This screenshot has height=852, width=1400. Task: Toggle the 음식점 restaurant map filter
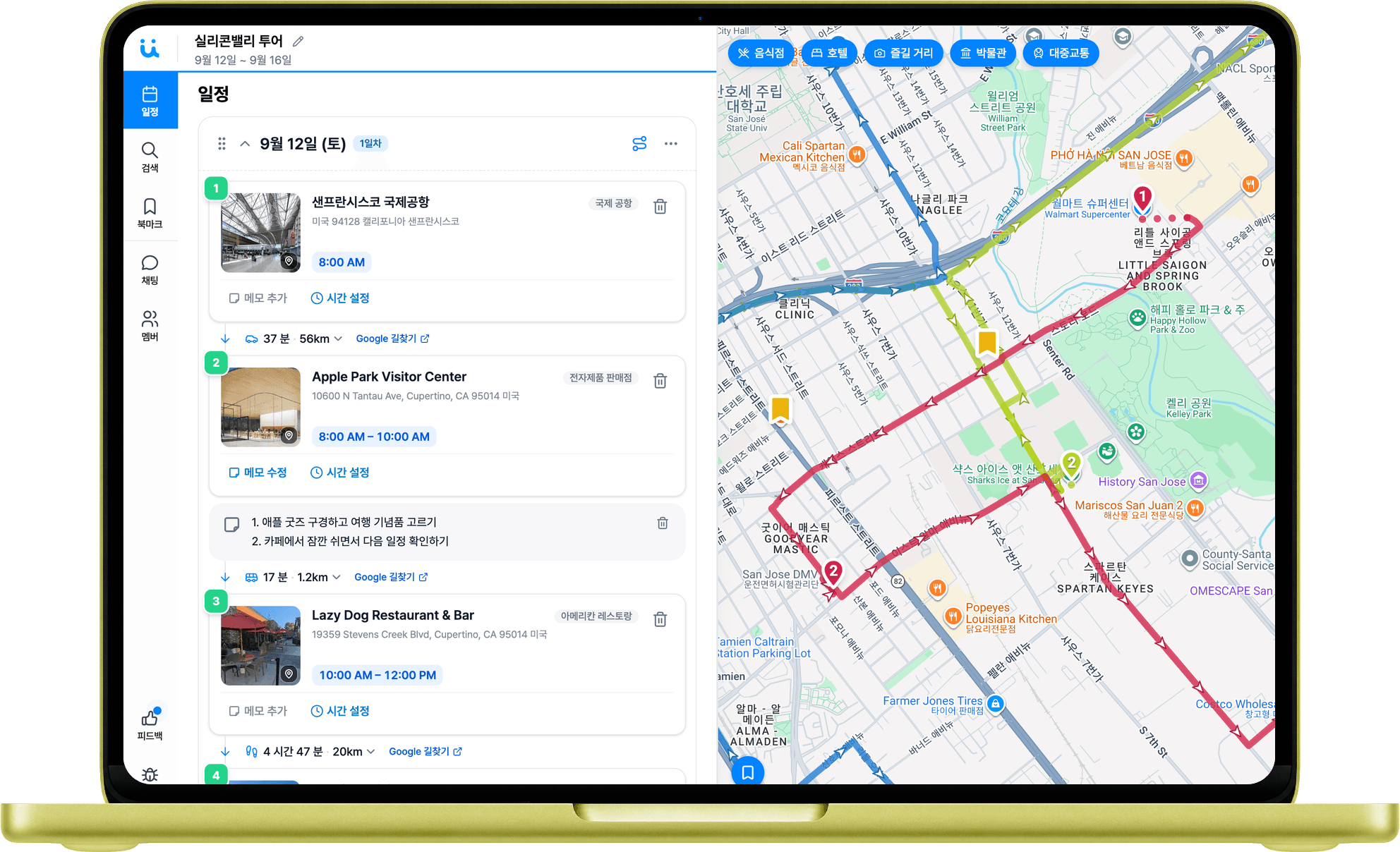(761, 53)
